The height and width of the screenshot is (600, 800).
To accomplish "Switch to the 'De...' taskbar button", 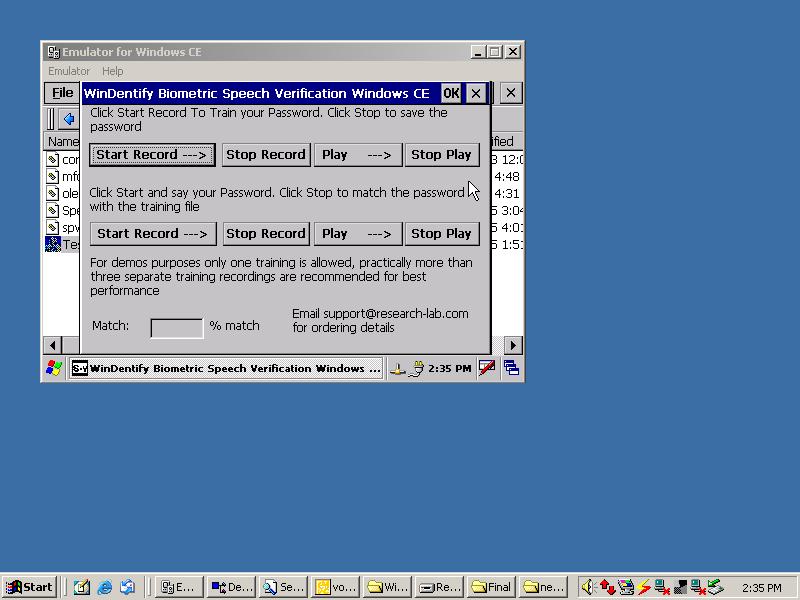I will (232, 587).
